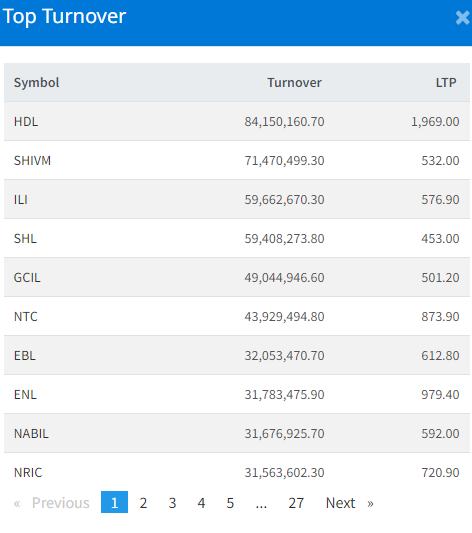
Task: Select the NABIL symbol row
Action: (237, 433)
